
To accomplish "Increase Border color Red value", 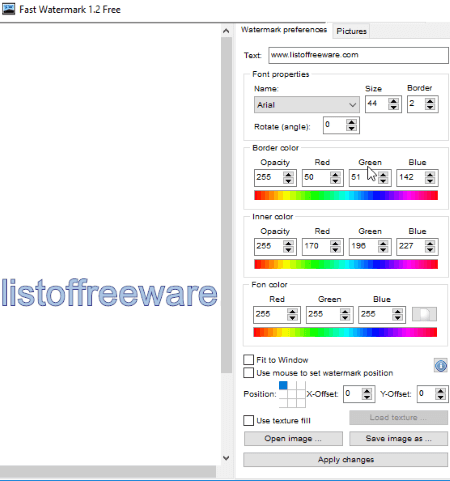I will [335, 174].
